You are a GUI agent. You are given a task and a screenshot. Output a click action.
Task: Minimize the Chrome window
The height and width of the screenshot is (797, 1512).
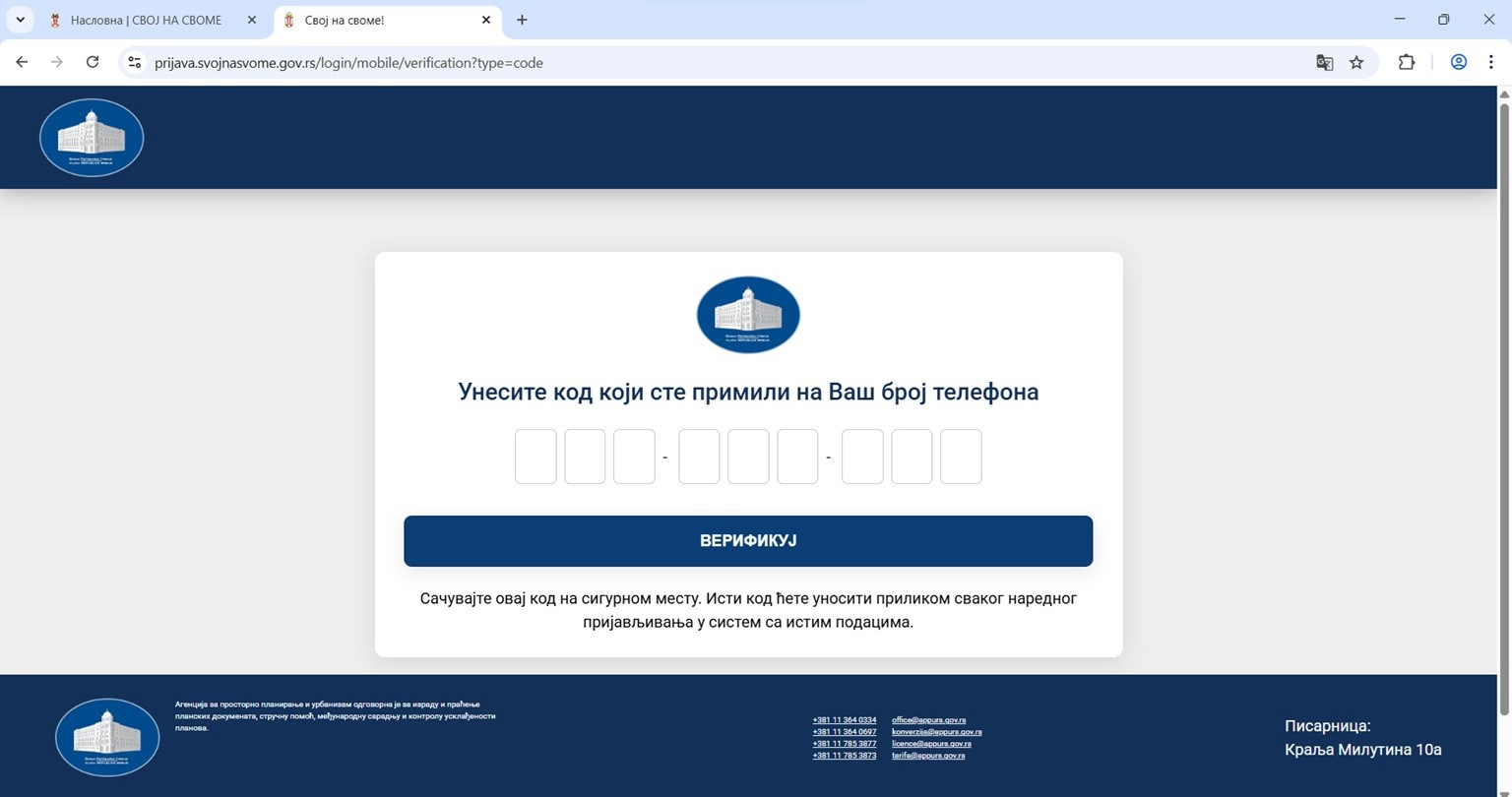(1400, 20)
